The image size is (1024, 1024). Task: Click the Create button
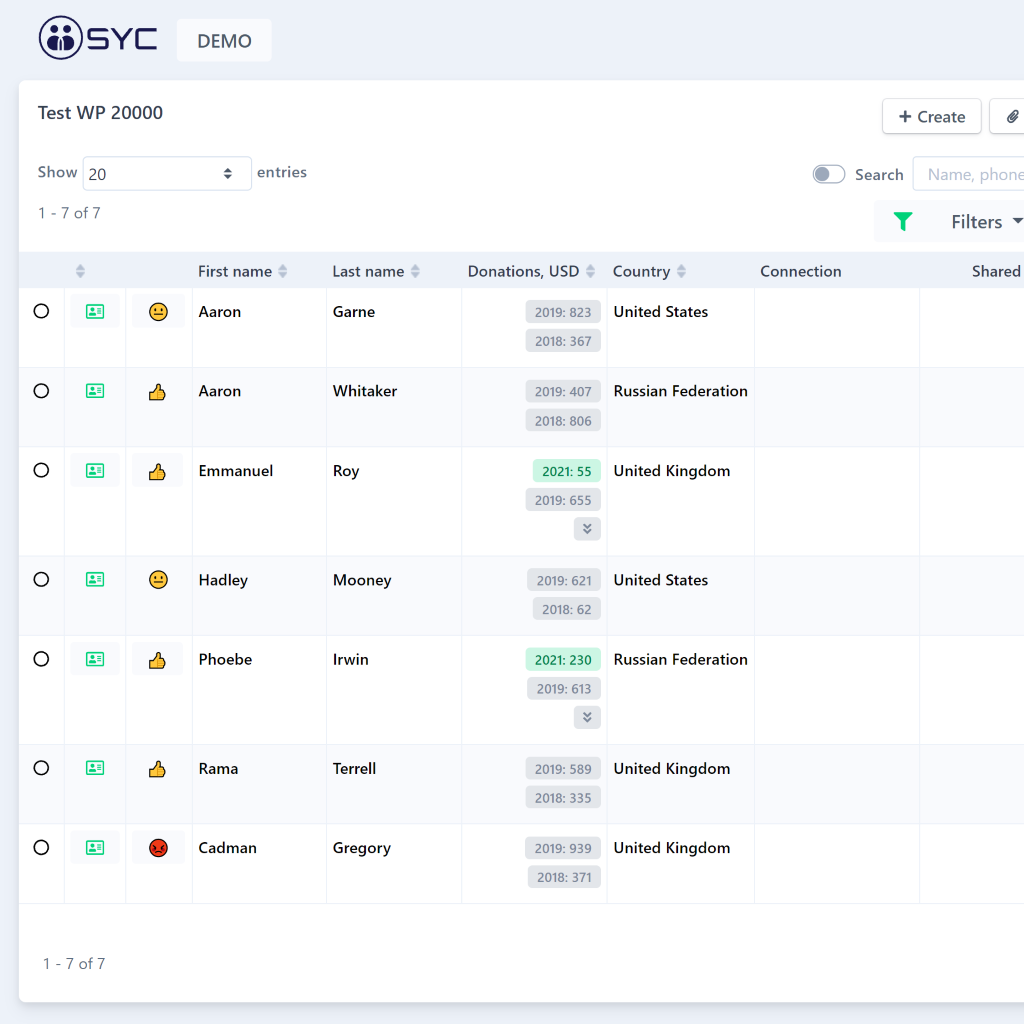pos(931,117)
